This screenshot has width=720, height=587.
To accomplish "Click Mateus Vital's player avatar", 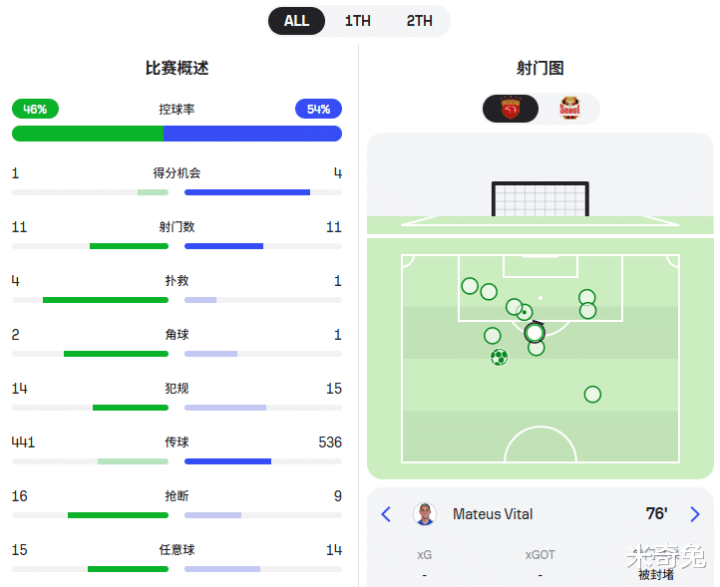I will click(x=425, y=514).
